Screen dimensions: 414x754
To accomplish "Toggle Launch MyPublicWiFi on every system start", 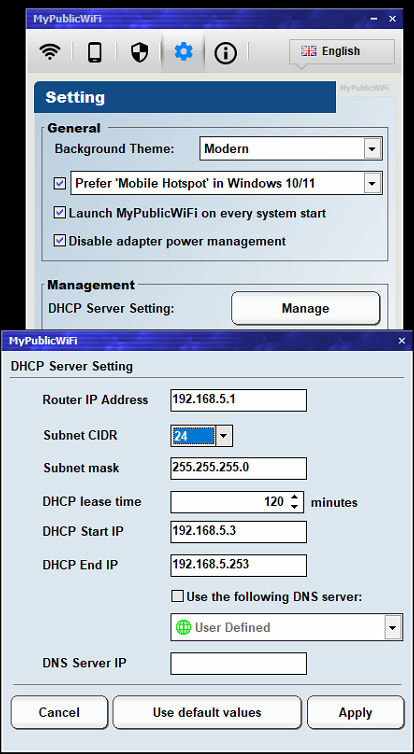I will pyautogui.click(x=60, y=213).
